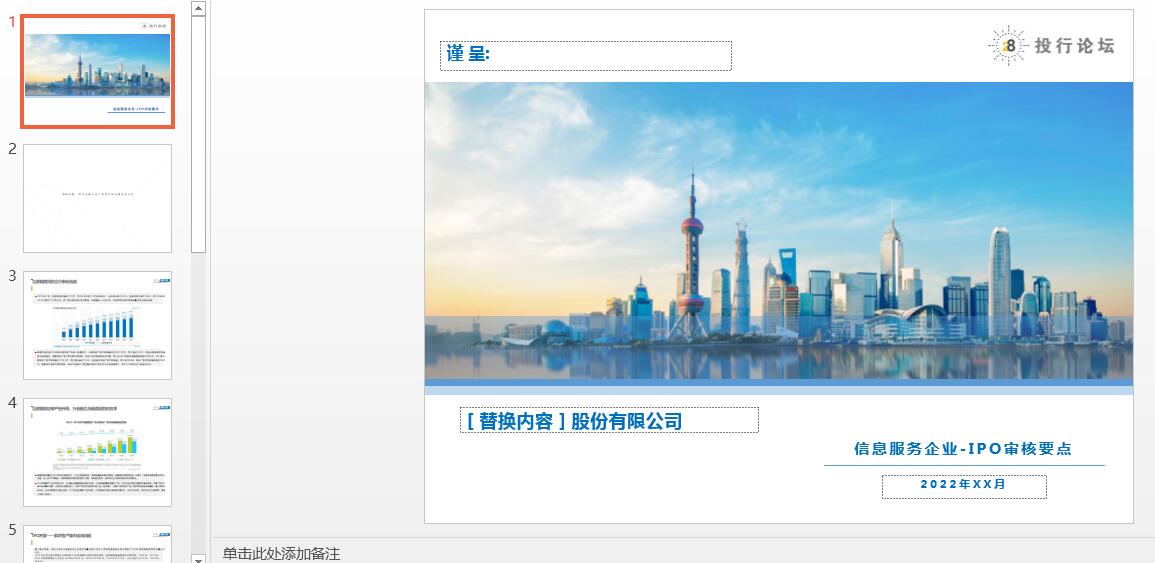Select the 2022年XX月 date text box
The image size is (1155, 563).
pyautogui.click(x=964, y=486)
